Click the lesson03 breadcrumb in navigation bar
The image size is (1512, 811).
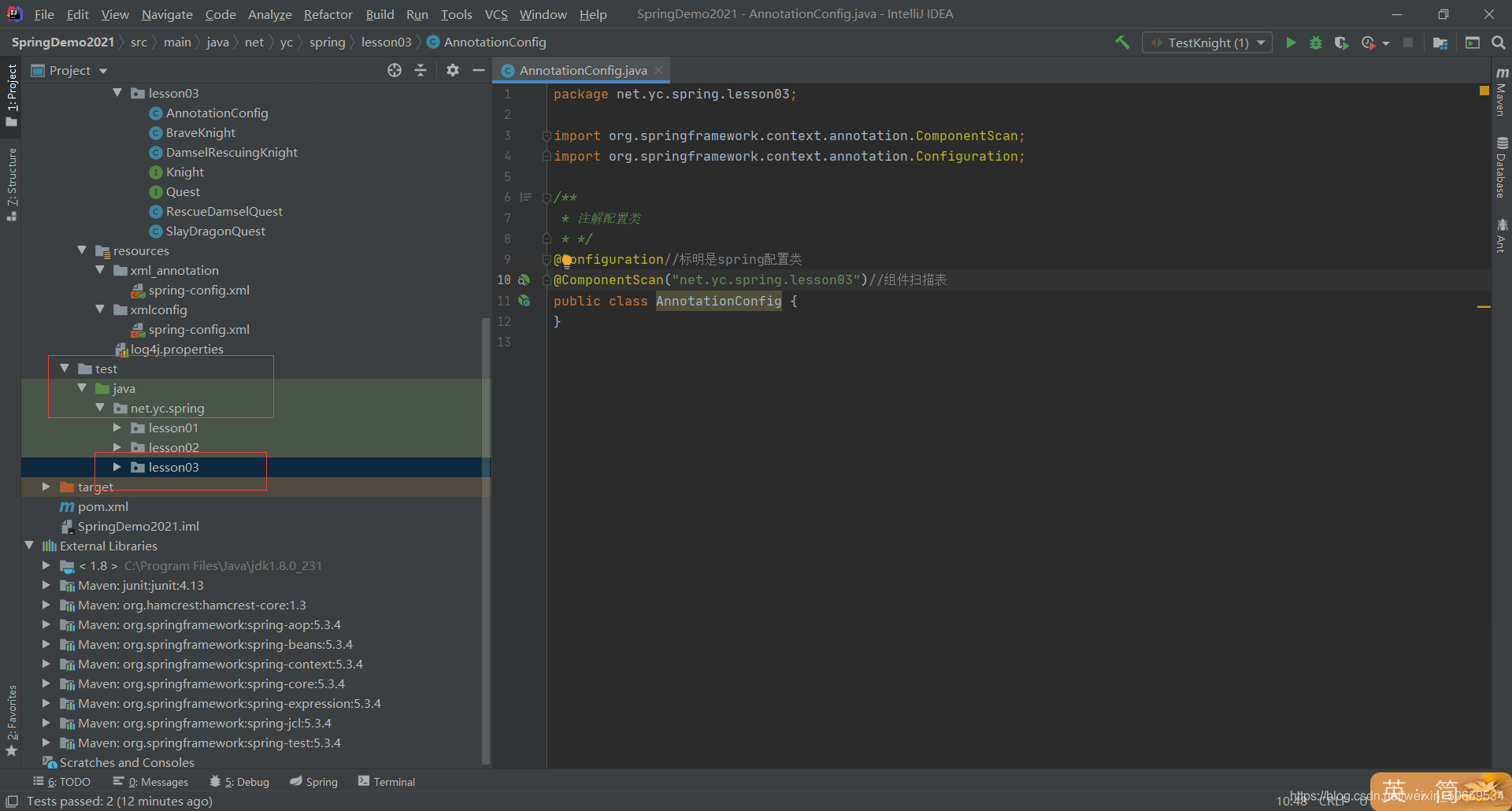386,43
